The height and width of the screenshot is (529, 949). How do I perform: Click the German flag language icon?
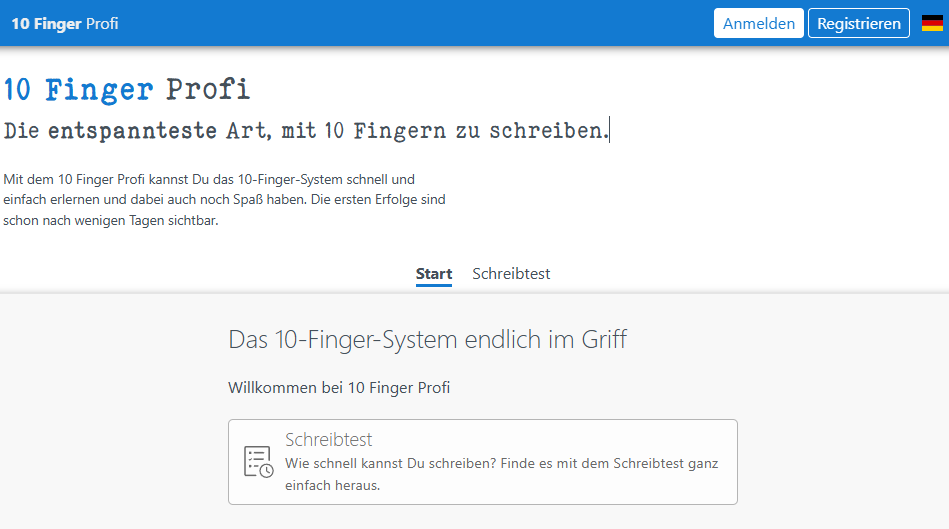[x=932, y=23]
